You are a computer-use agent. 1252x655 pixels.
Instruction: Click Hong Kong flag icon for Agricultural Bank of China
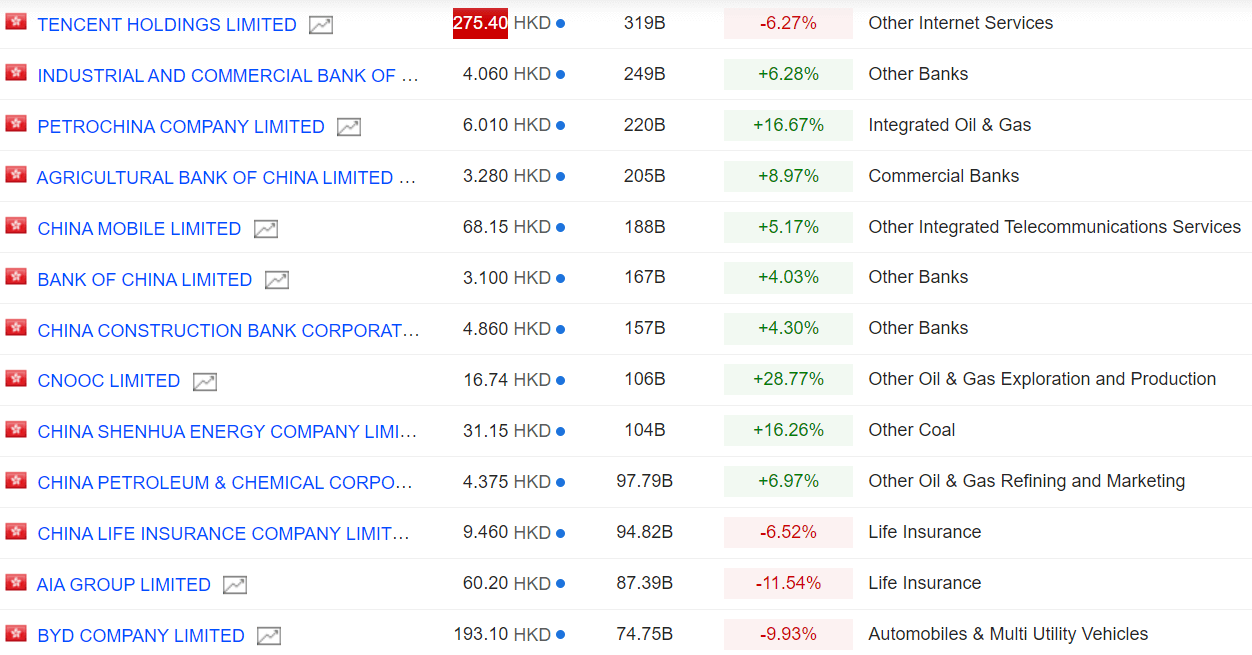pyautogui.click(x=16, y=174)
